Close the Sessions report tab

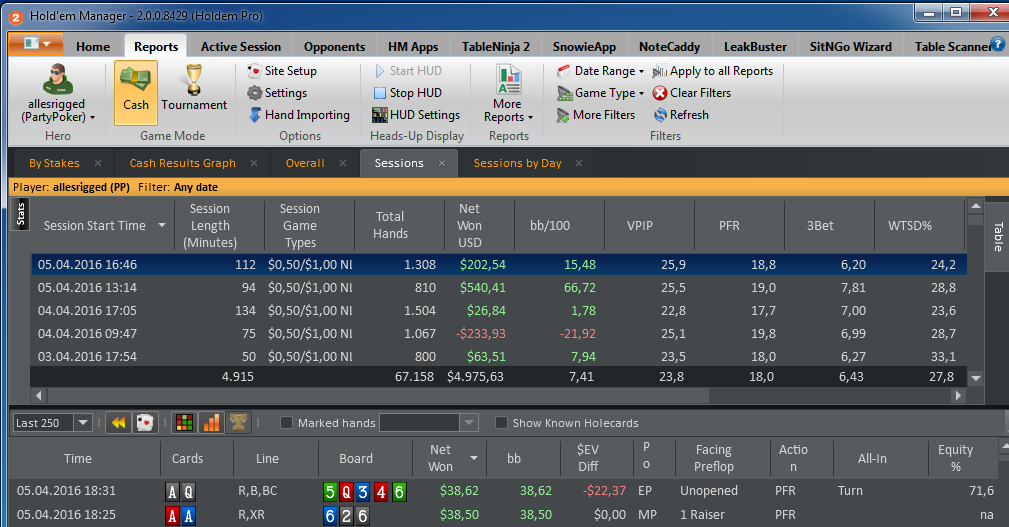click(442, 163)
